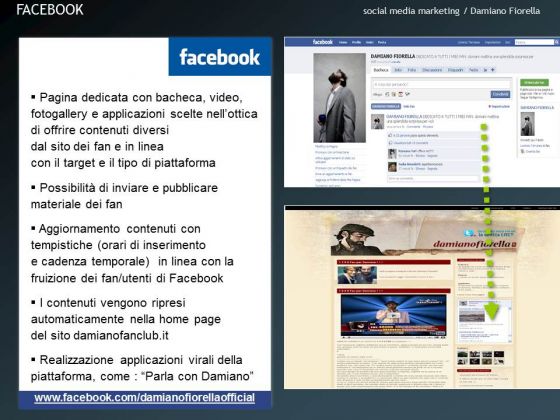The image size is (560, 420).
Task: Switch to the Foto tab
Action: pyautogui.click(x=412, y=70)
